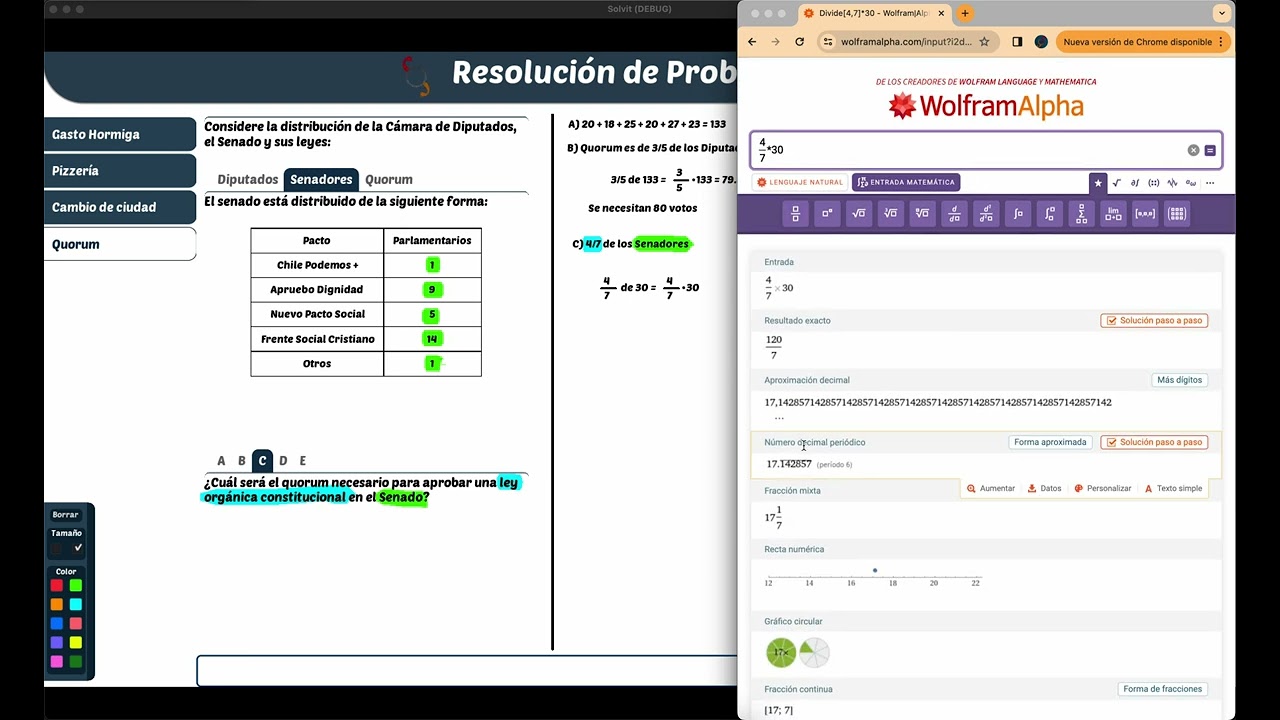
Task: Bookmark this page with star icon
Action: [x=984, y=42]
